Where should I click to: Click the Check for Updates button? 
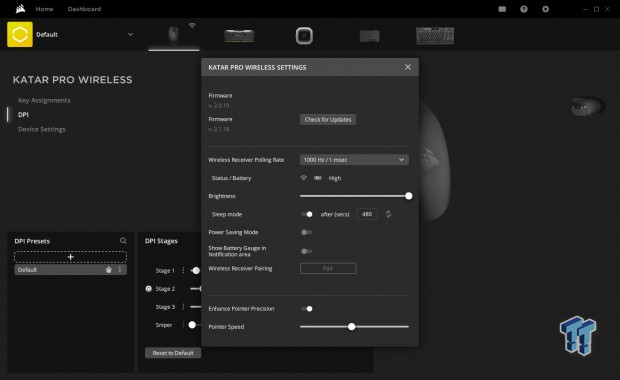[328, 119]
